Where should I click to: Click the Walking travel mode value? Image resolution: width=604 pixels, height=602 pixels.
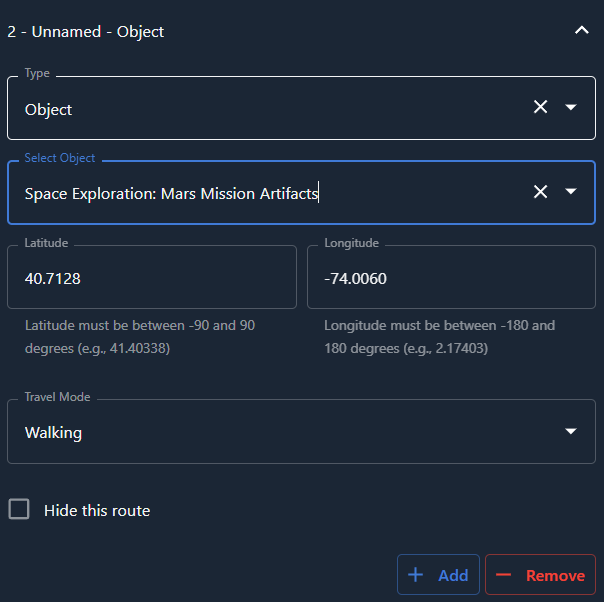[x=54, y=433]
